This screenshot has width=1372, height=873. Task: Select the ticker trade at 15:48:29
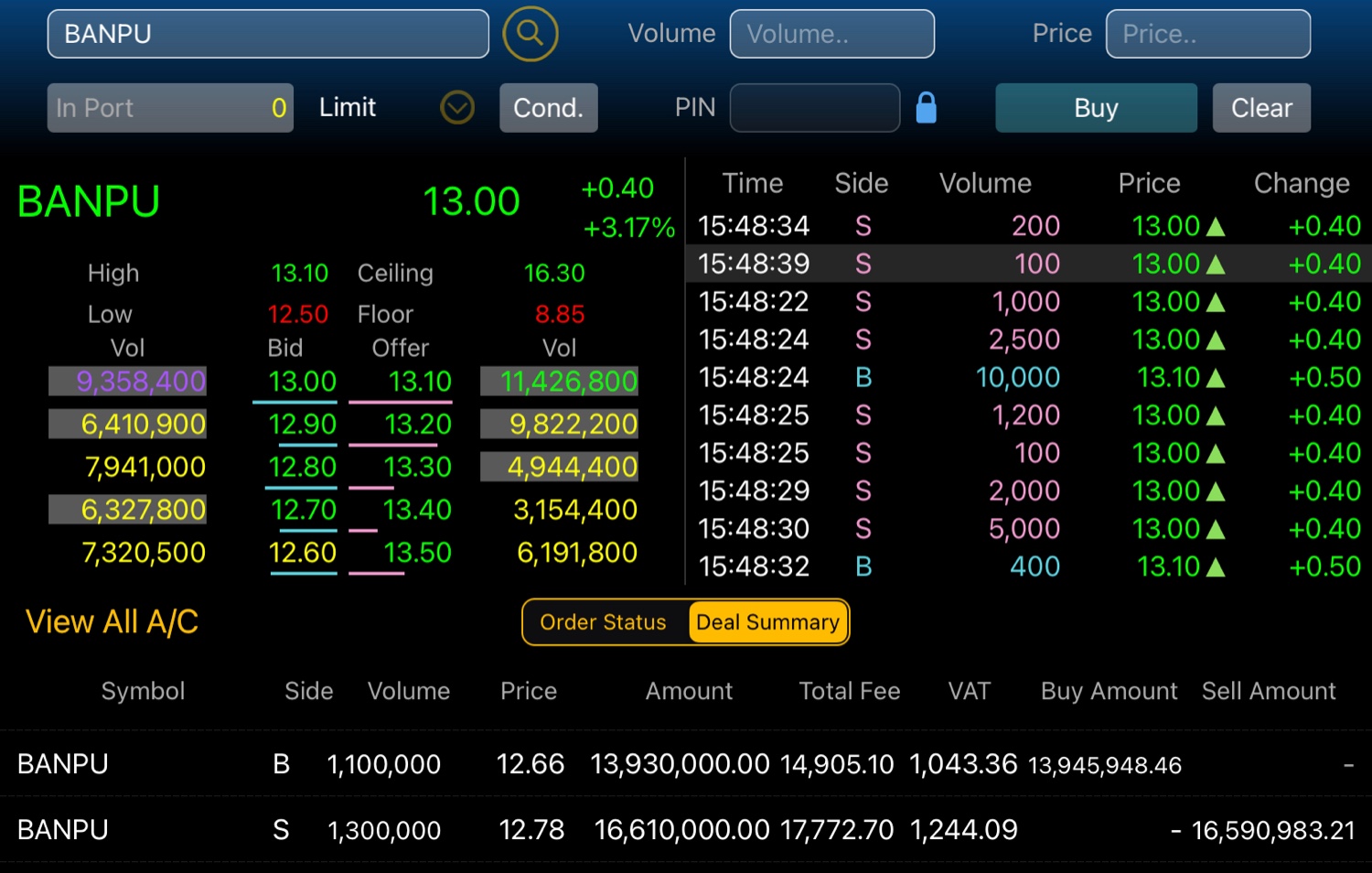tap(1029, 491)
